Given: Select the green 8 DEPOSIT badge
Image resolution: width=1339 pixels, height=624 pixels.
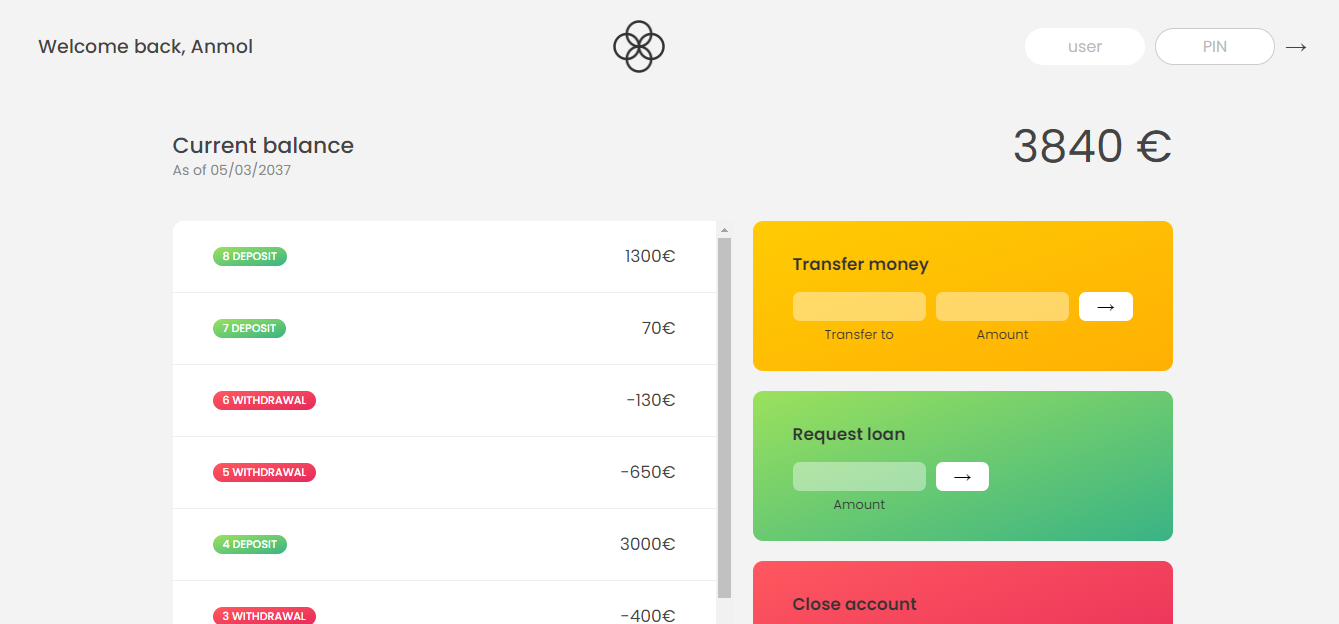Looking at the screenshot, I should point(249,256).
